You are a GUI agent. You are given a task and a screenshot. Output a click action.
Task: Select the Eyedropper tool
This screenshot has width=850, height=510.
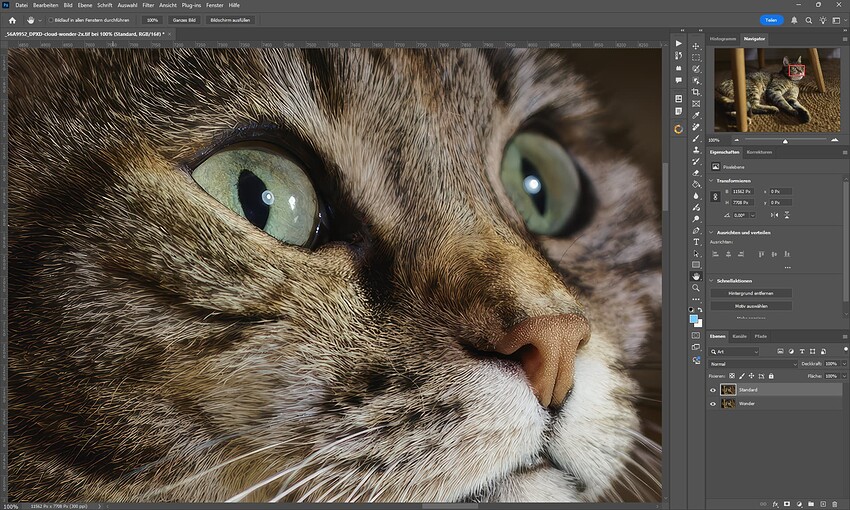pyautogui.click(x=696, y=115)
